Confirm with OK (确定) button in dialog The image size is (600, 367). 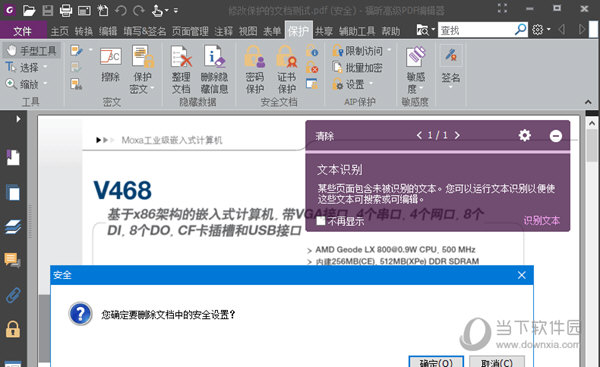436,362
